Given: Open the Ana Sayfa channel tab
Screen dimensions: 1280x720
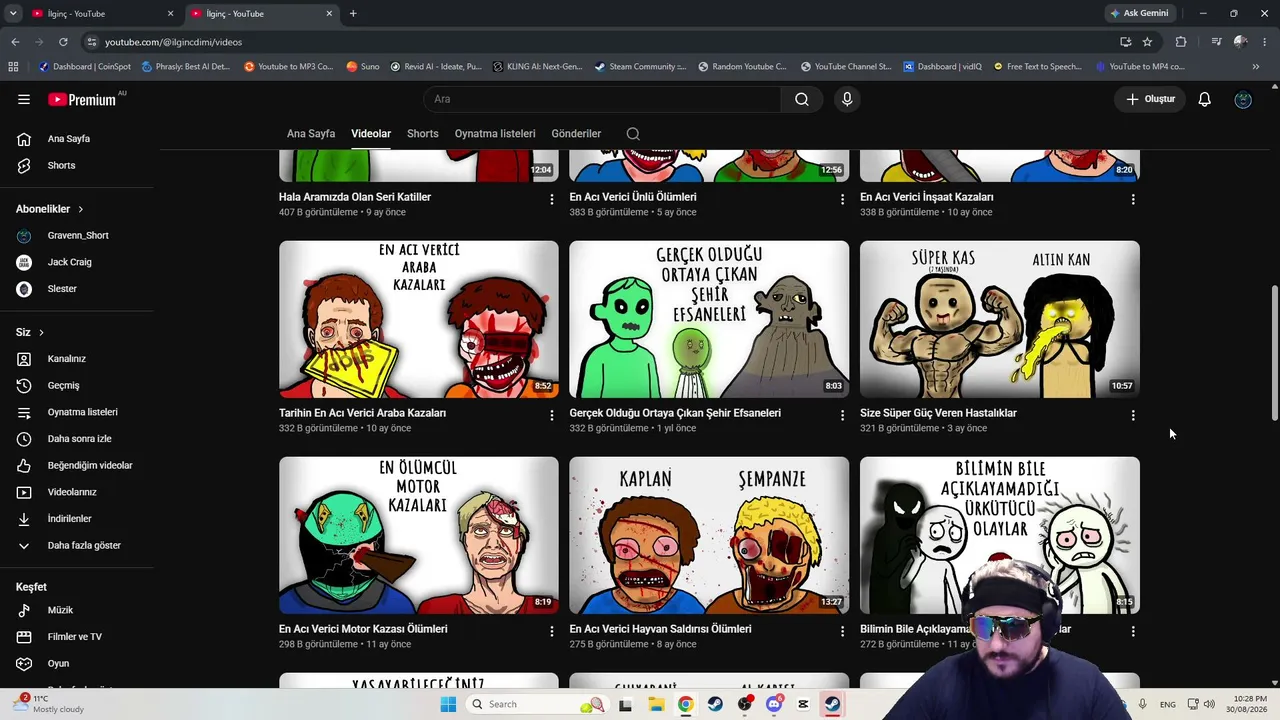Looking at the screenshot, I should tap(311, 134).
